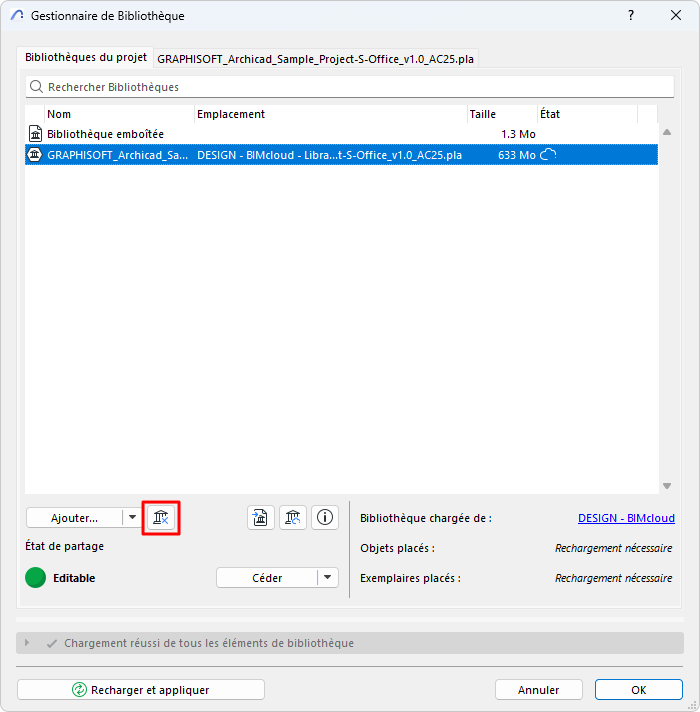Select the GRAPHISOFT_Archicad_Sa... library row
Viewport: 700px width, 712px height.
341,155
